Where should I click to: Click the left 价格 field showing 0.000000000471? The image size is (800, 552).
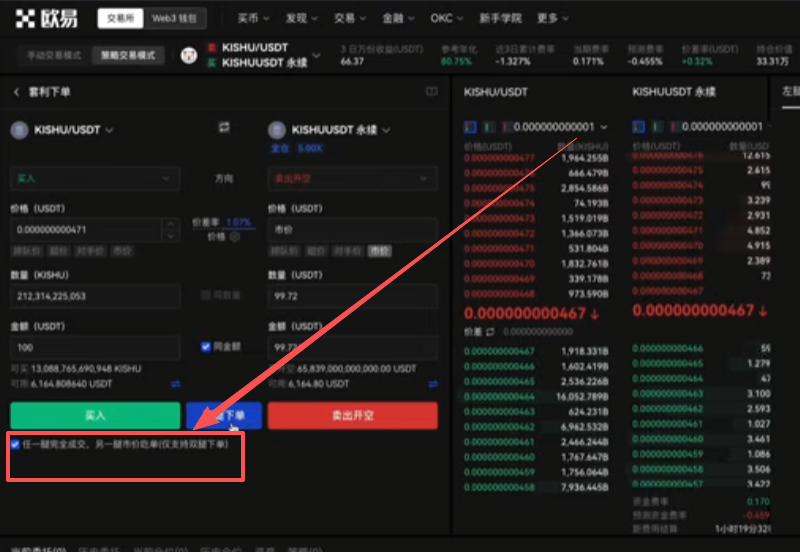coord(87,230)
